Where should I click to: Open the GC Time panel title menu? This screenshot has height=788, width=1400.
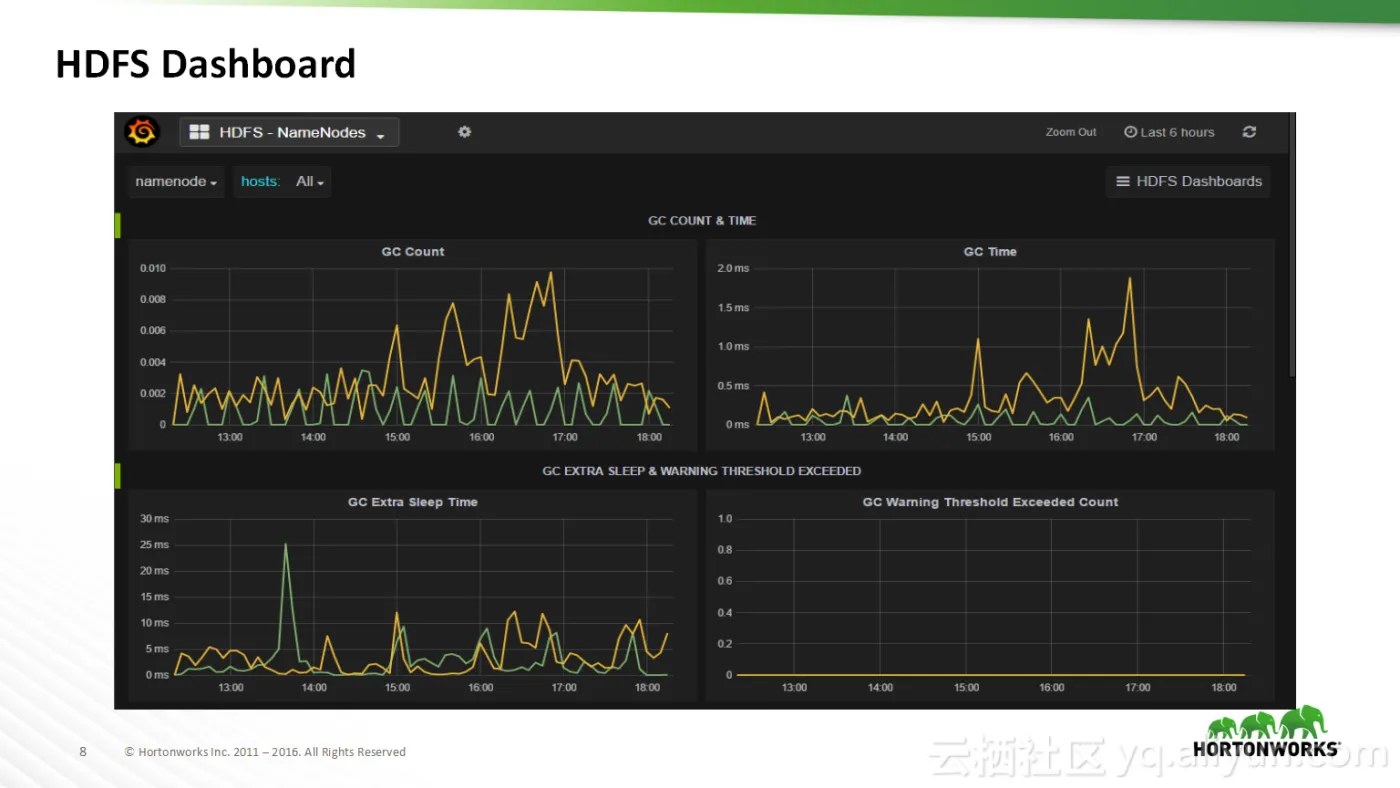point(990,251)
